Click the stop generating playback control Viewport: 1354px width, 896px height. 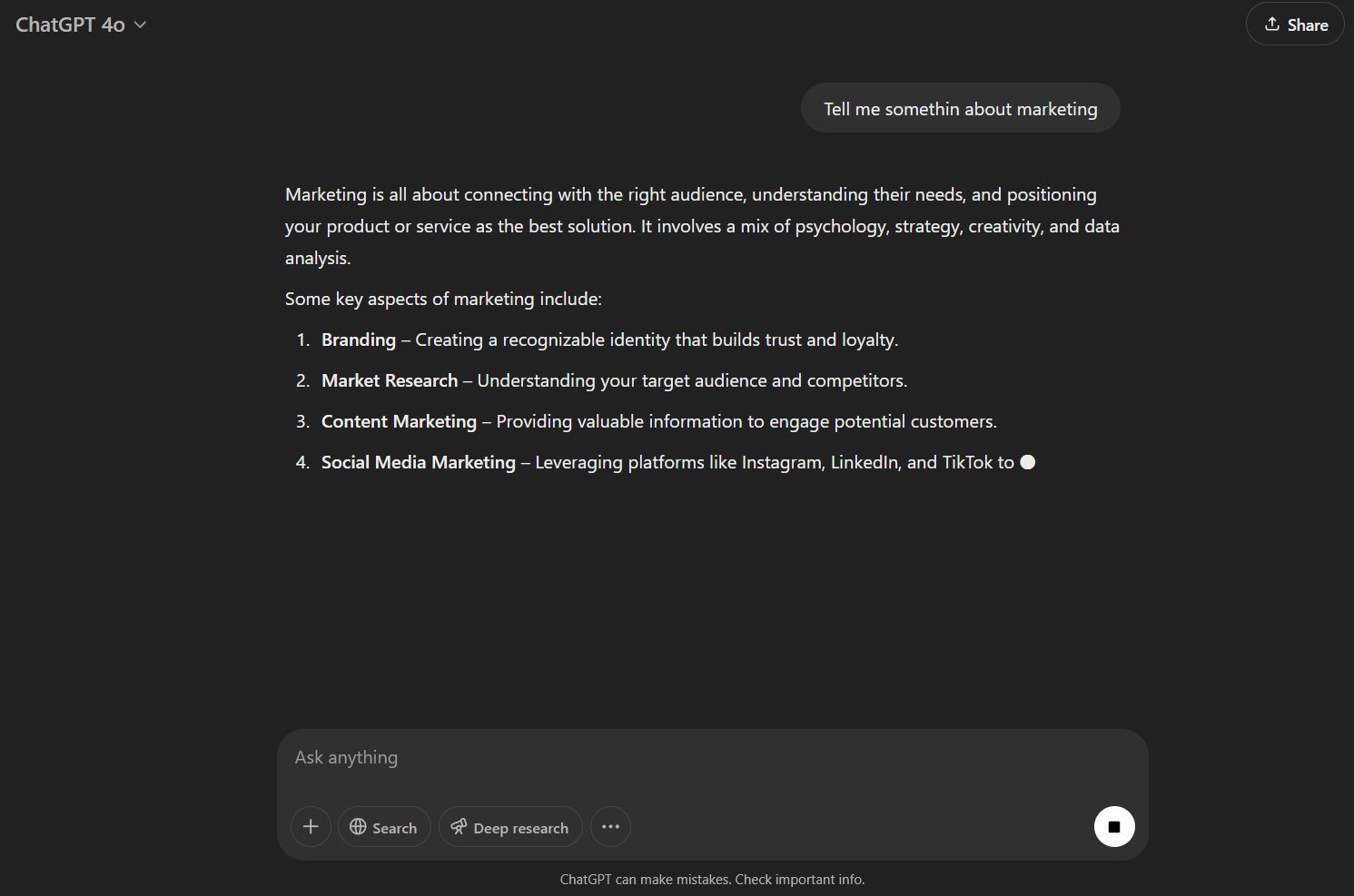1114,826
